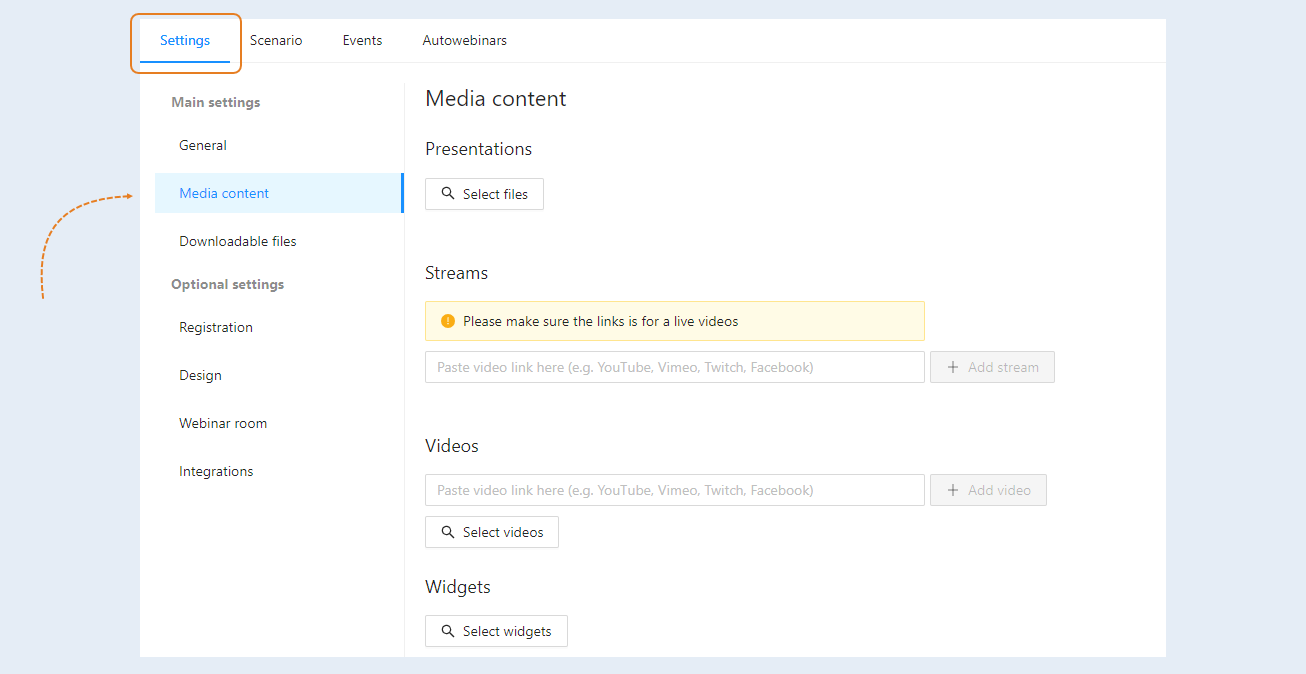The width and height of the screenshot is (1306, 674).
Task: Click the Presentations section heading
Action: coord(479,149)
